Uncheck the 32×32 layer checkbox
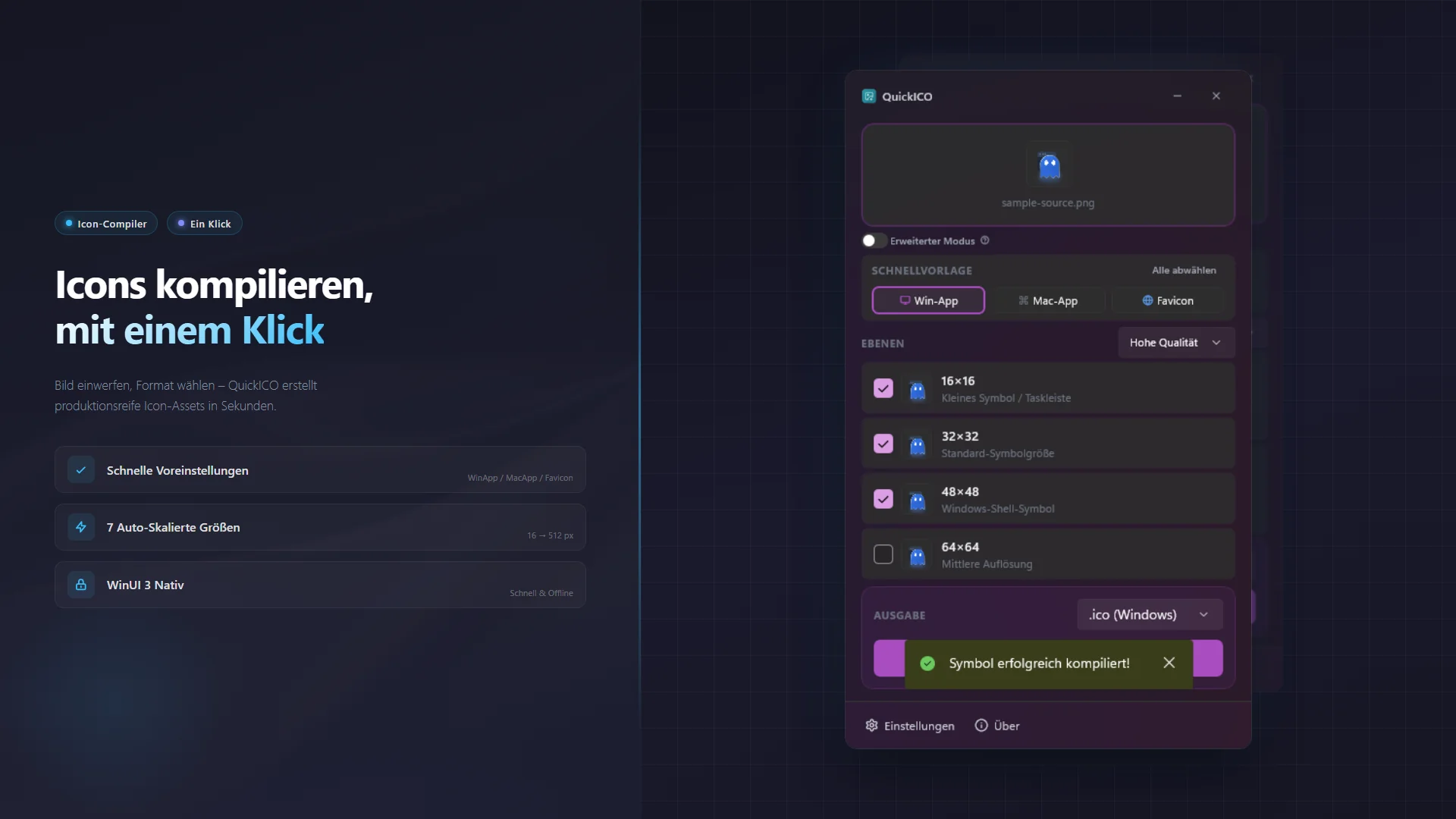This screenshot has width=1456, height=819. pyautogui.click(x=883, y=444)
